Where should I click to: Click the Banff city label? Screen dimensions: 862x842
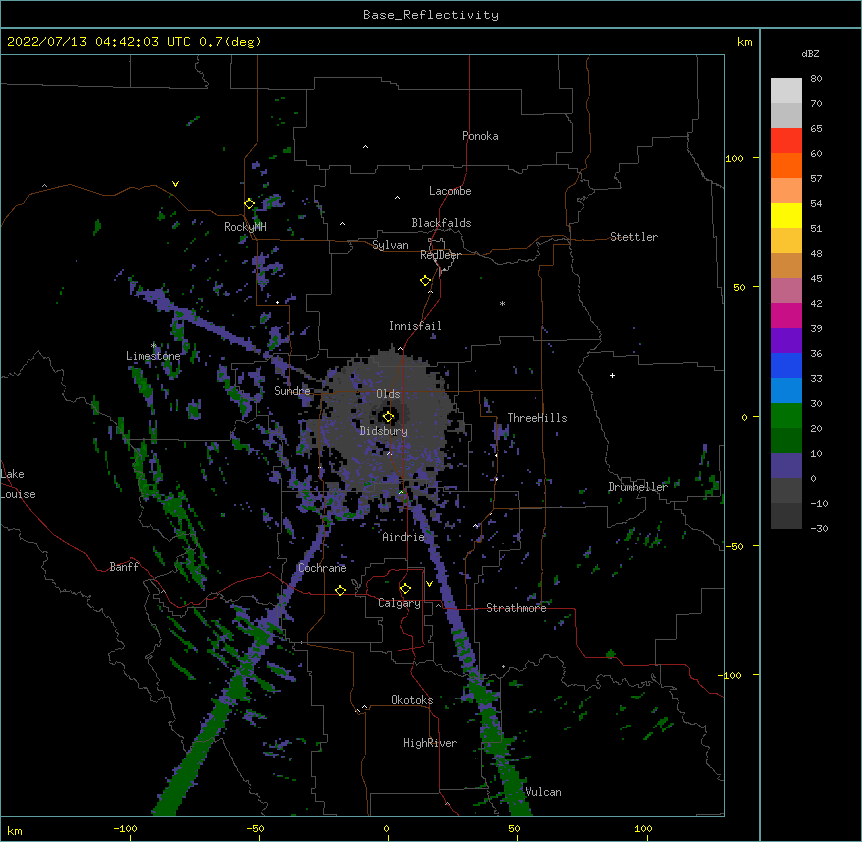pos(124,567)
